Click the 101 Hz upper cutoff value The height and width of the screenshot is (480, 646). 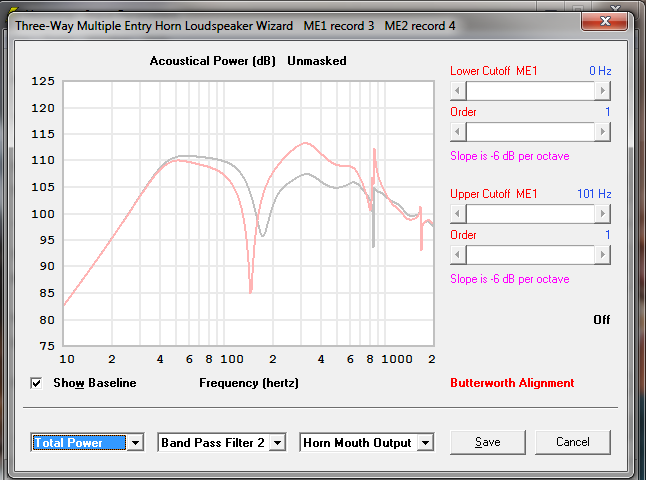click(594, 194)
